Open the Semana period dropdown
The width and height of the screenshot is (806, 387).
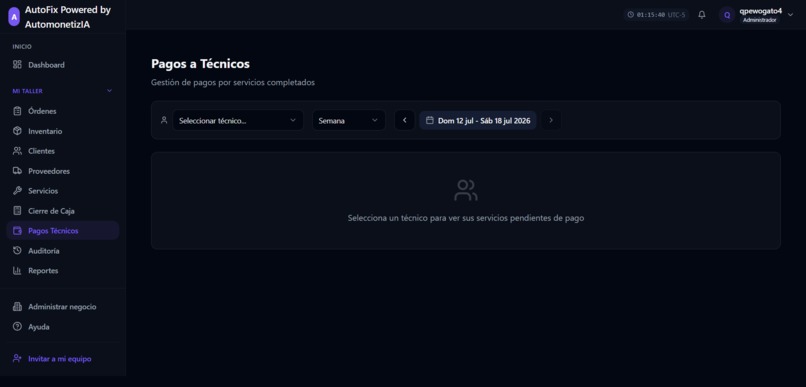coord(349,120)
